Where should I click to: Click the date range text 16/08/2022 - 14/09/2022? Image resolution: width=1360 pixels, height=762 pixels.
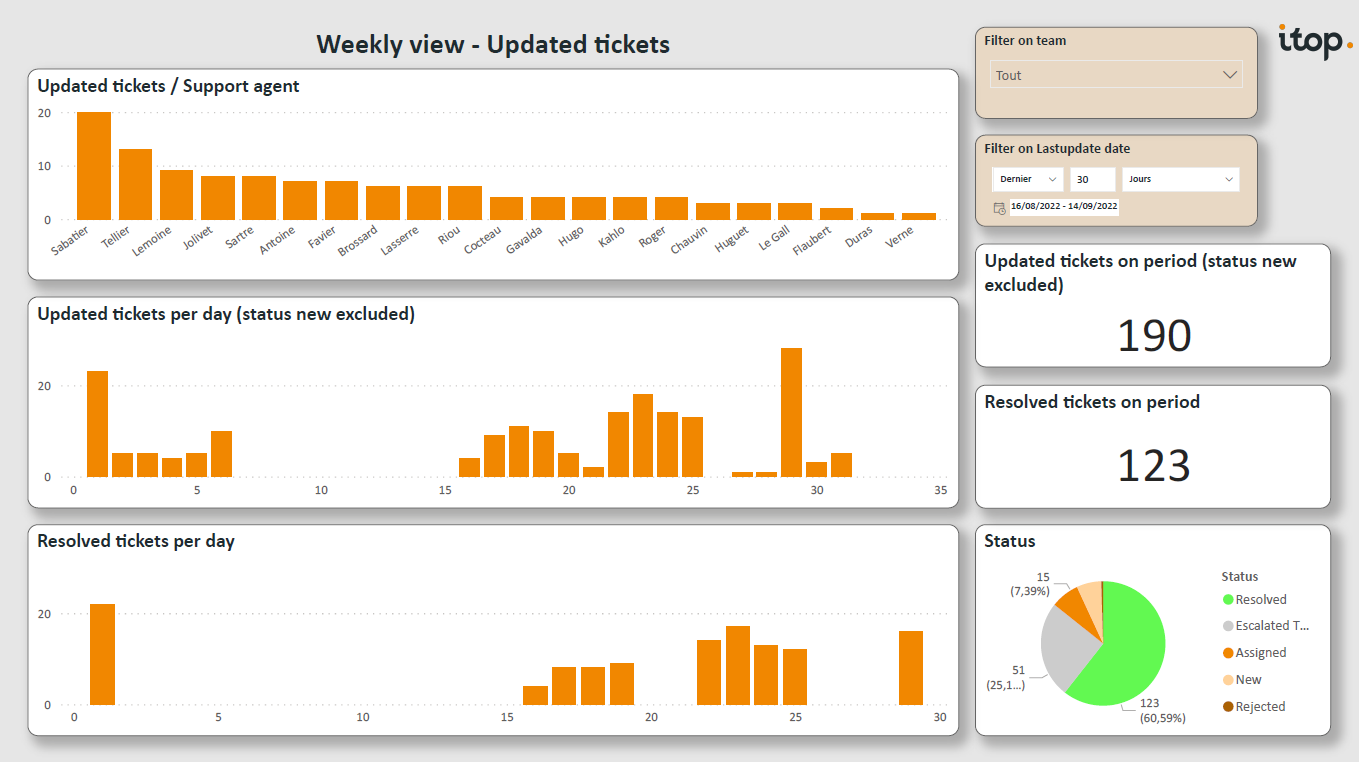pos(1064,206)
